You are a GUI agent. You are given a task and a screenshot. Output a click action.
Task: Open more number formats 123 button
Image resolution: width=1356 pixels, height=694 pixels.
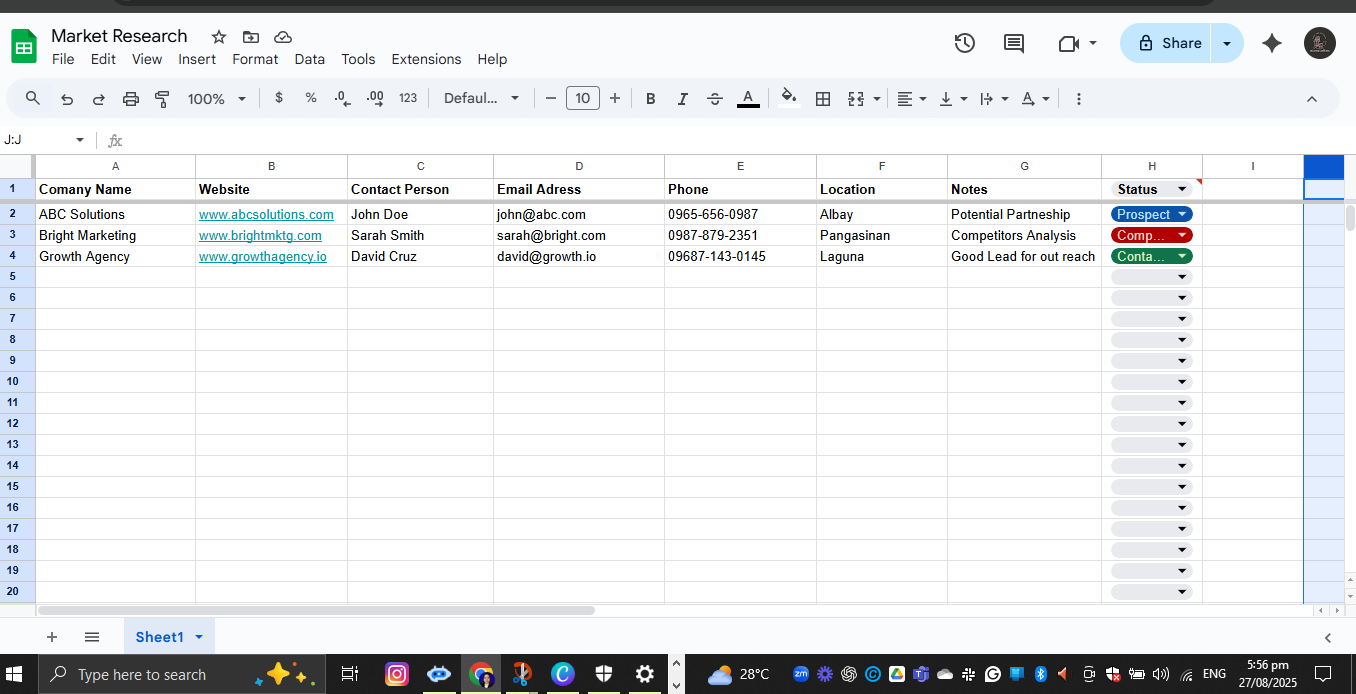pos(408,98)
